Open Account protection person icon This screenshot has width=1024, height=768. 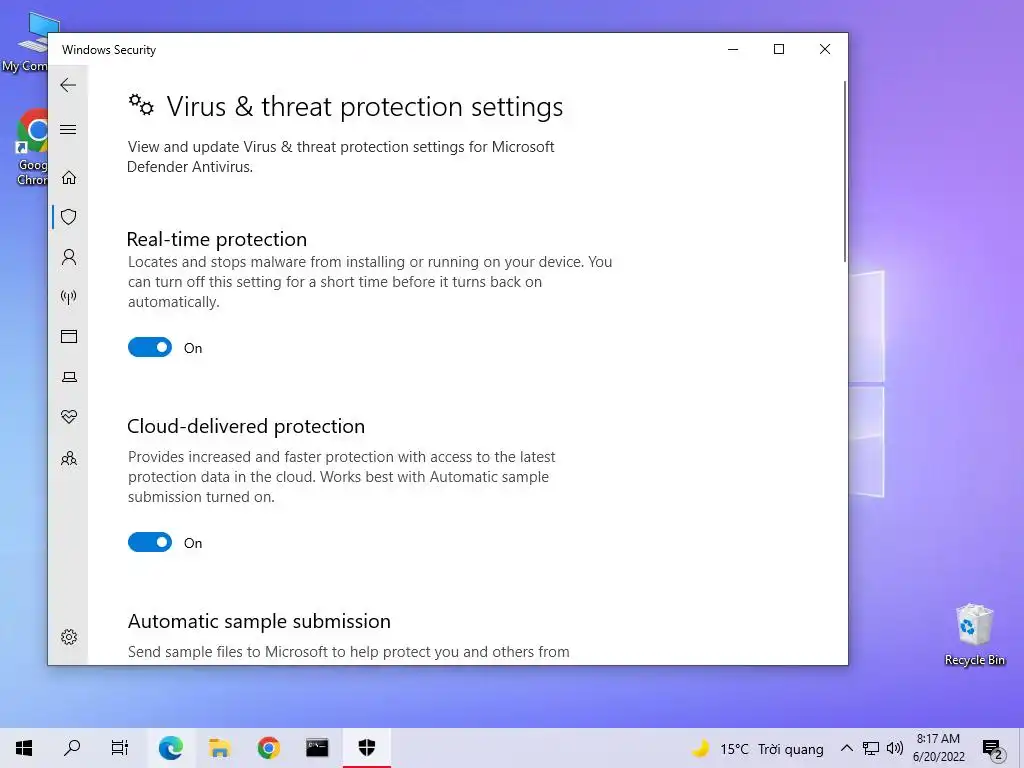(x=69, y=257)
